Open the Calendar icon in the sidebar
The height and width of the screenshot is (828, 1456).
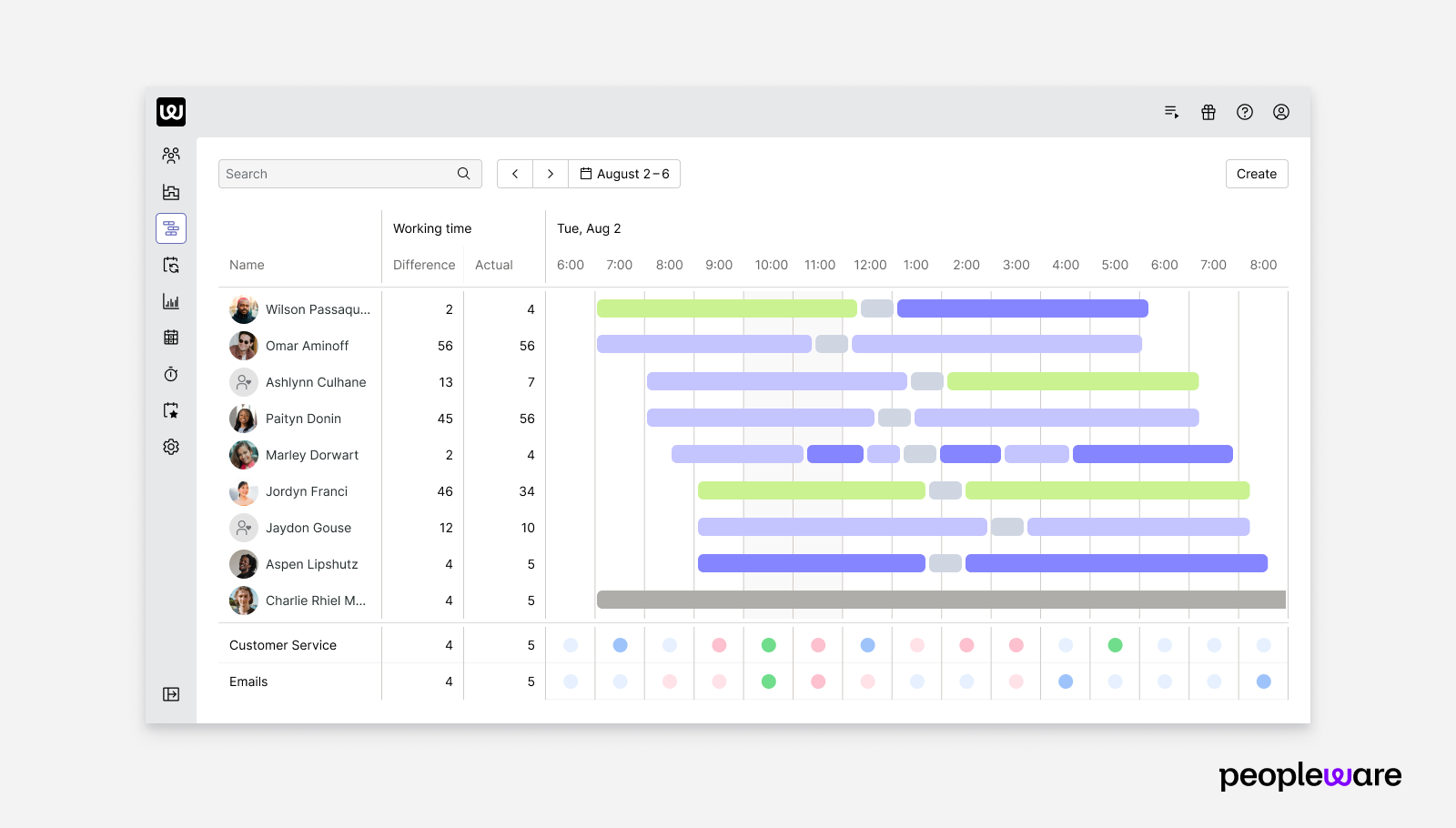[171, 338]
